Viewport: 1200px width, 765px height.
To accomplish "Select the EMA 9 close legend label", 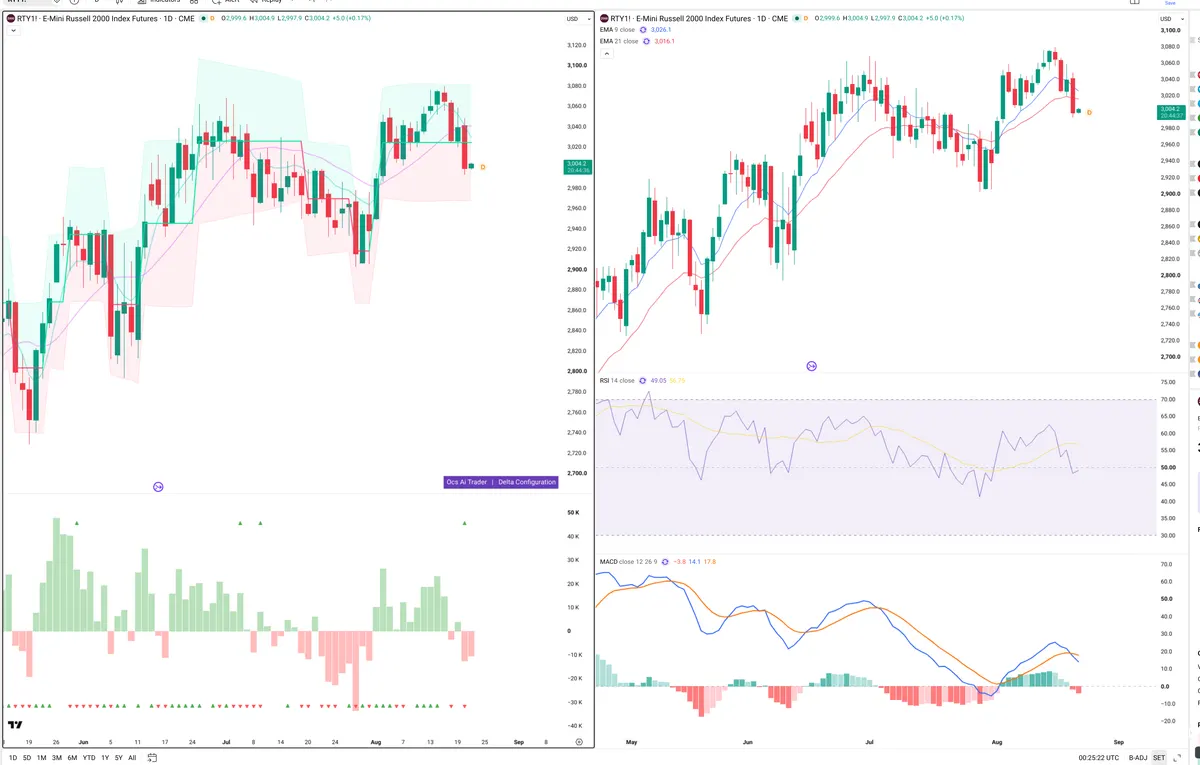I will pos(616,30).
